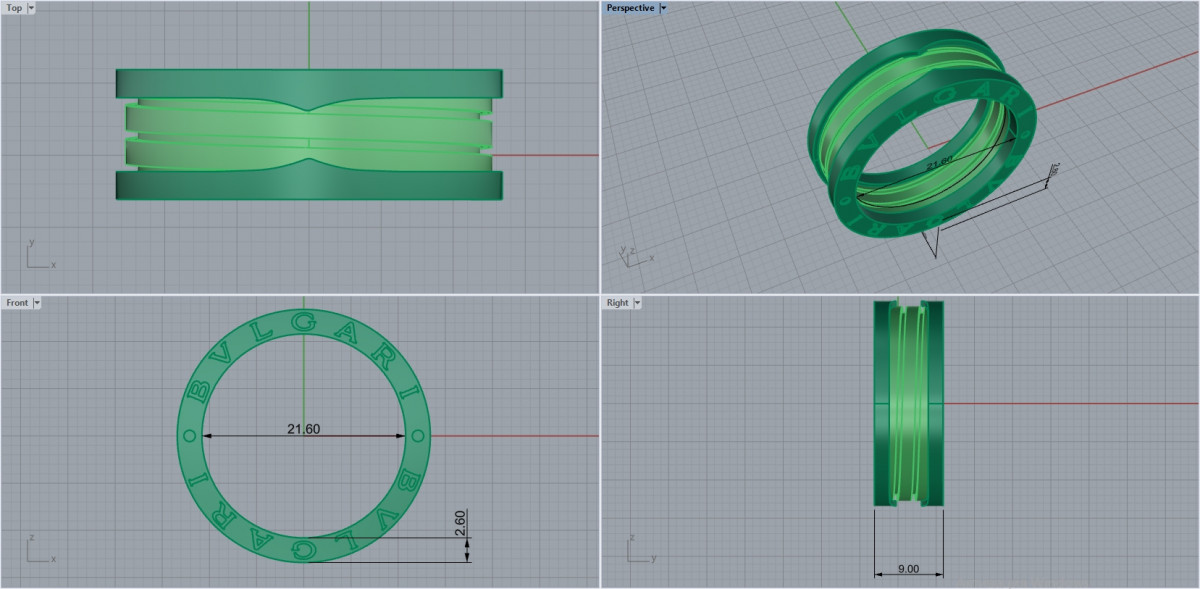Viewport: 1200px width, 589px height.
Task: Click the Perspective viewport title label
Action: pyautogui.click(x=630, y=8)
